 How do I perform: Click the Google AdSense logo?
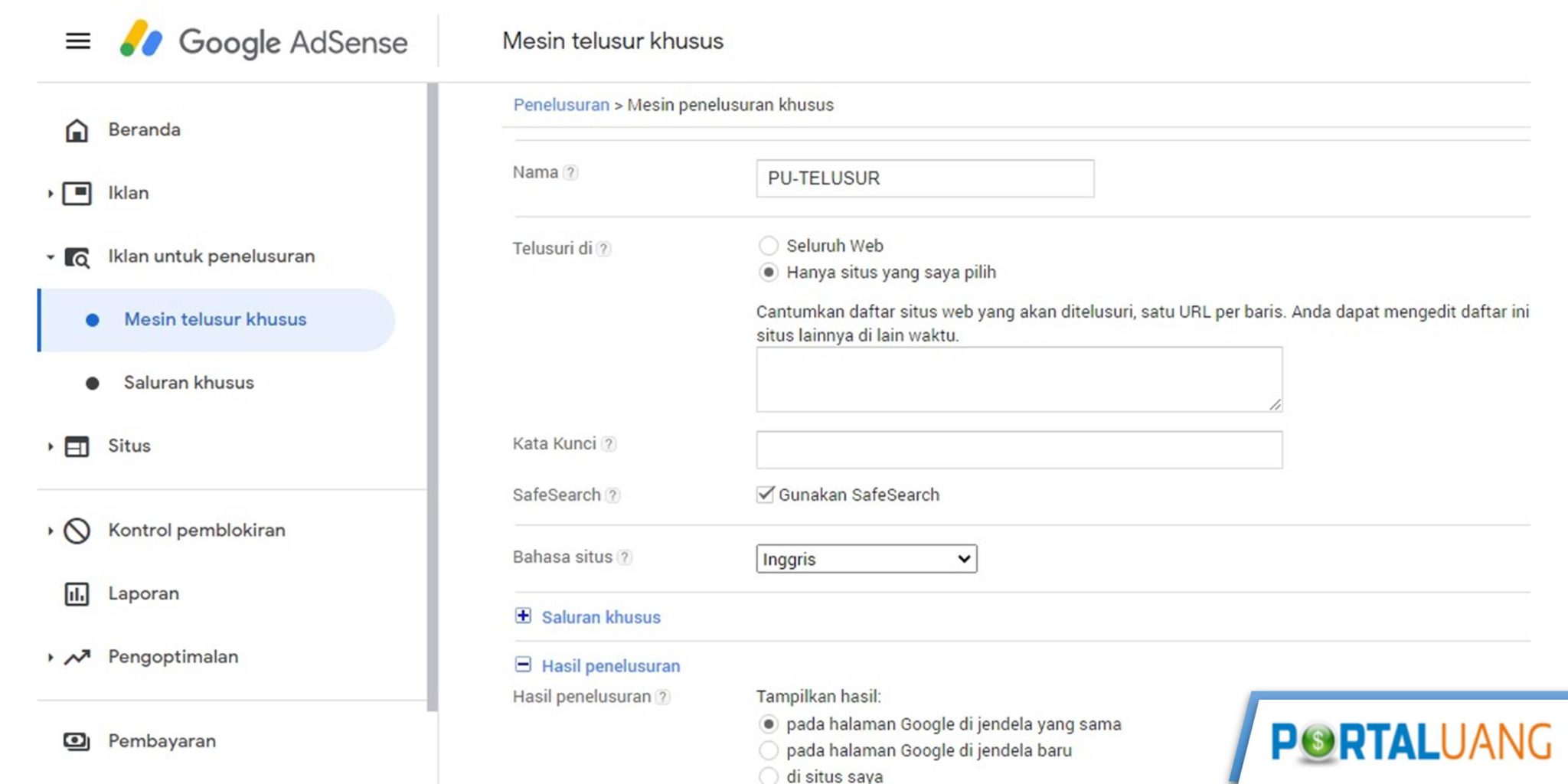pyautogui.click(x=263, y=41)
